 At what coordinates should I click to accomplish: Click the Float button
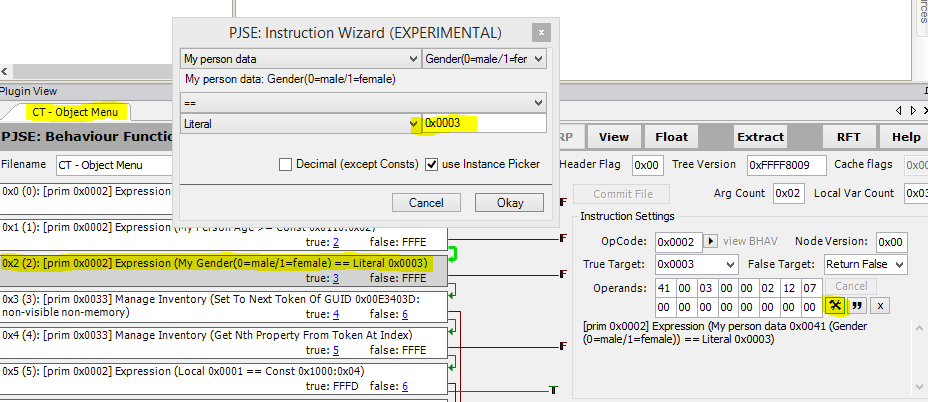[672, 137]
